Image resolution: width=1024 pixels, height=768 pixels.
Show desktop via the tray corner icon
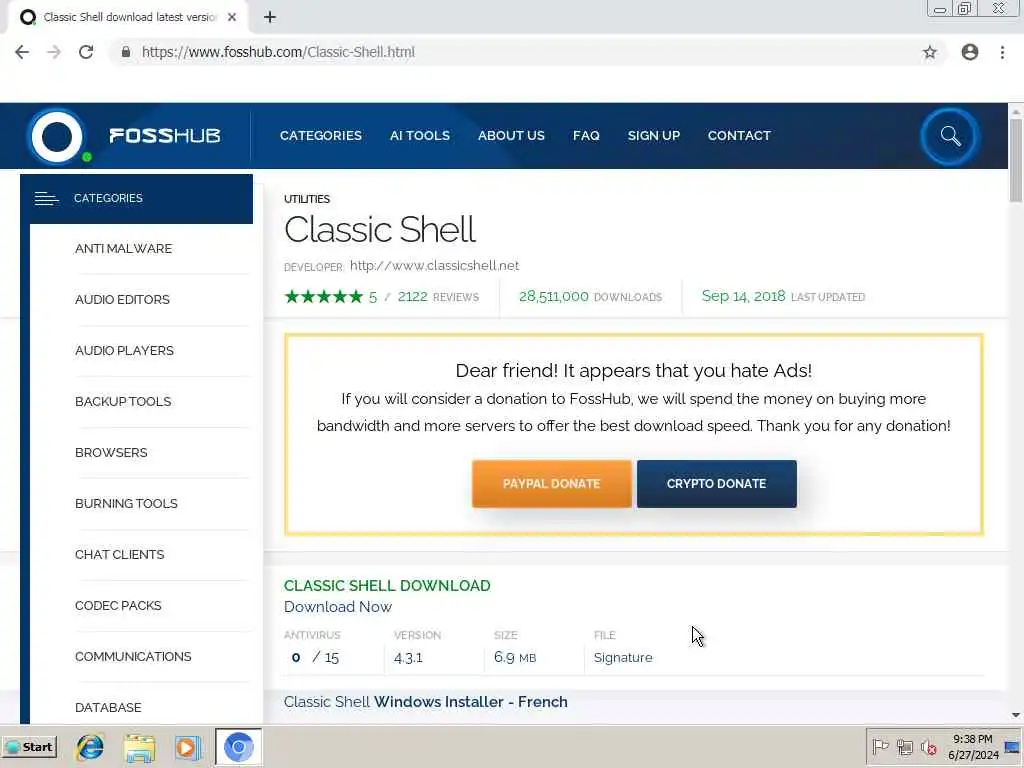coord(1013,747)
